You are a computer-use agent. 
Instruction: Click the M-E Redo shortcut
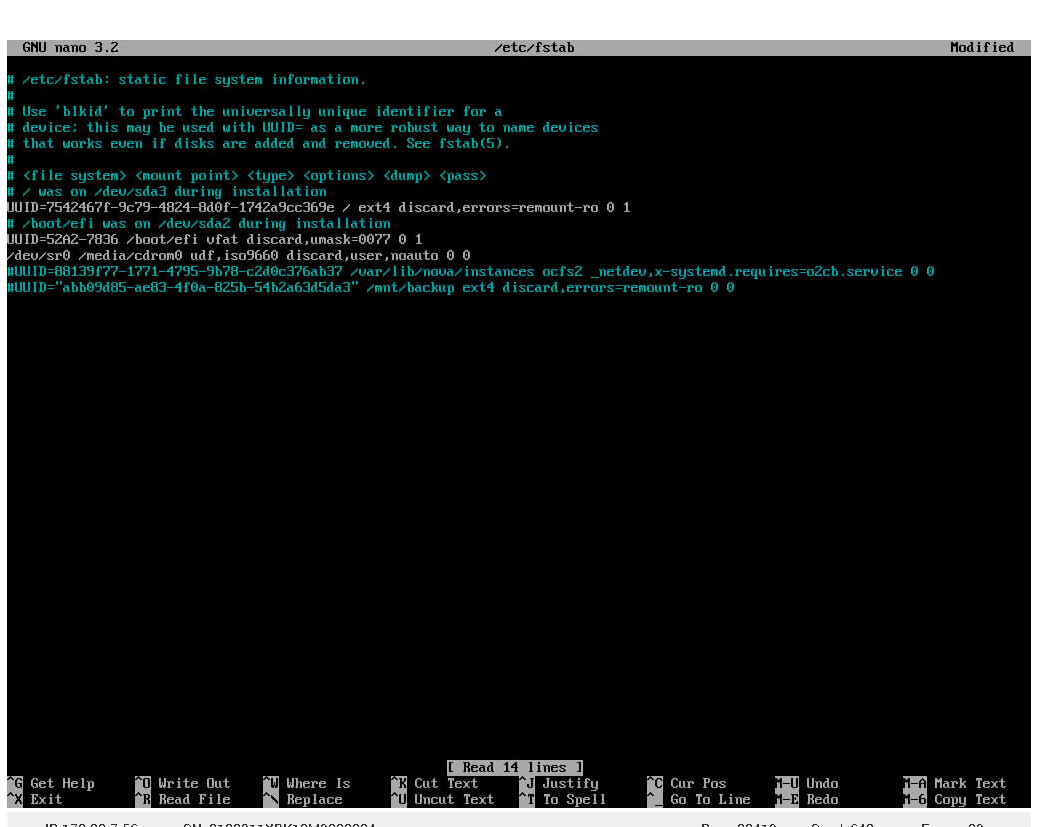[x=806, y=799]
